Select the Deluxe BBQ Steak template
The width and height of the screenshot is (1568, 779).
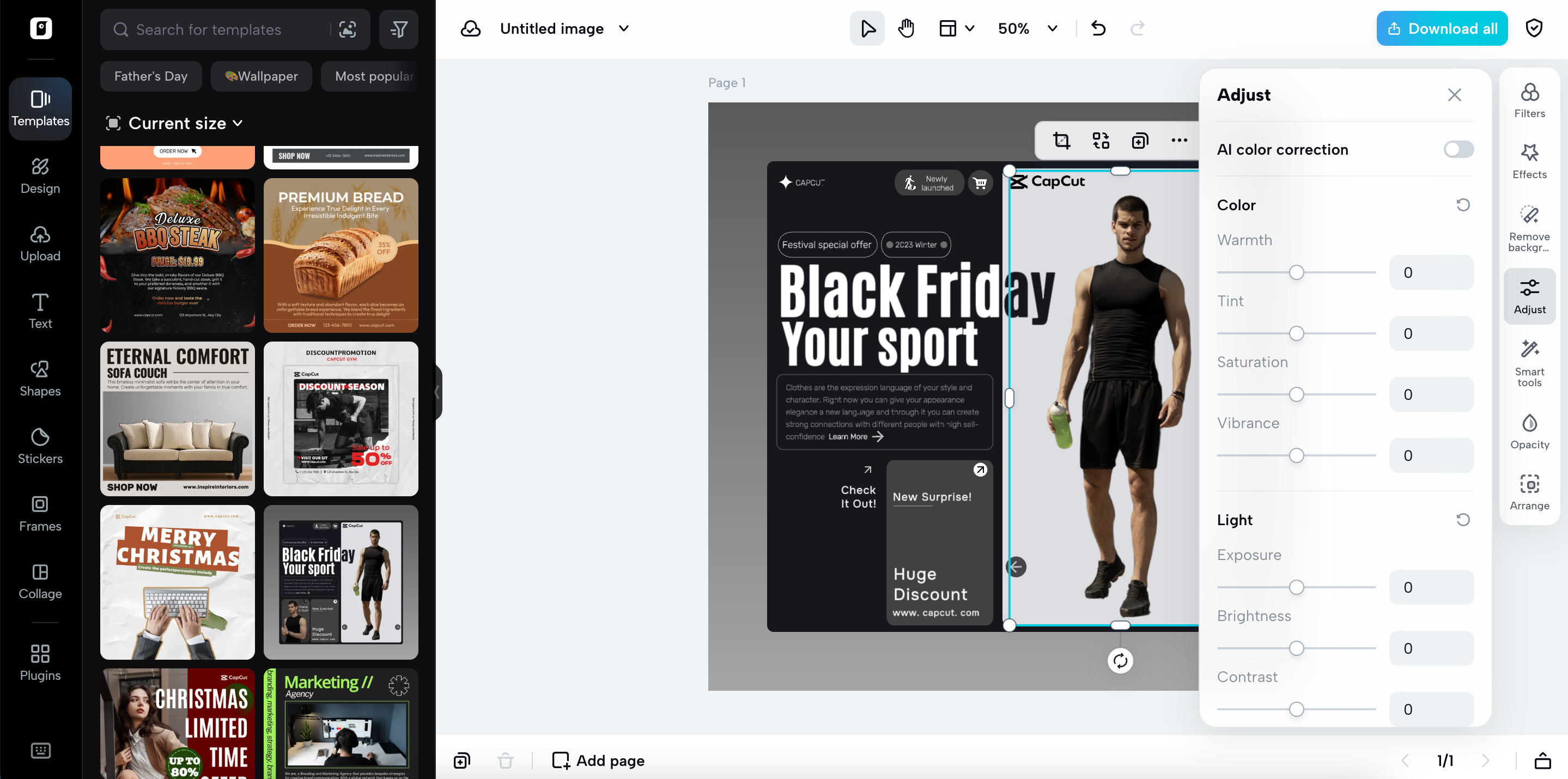pyautogui.click(x=178, y=255)
